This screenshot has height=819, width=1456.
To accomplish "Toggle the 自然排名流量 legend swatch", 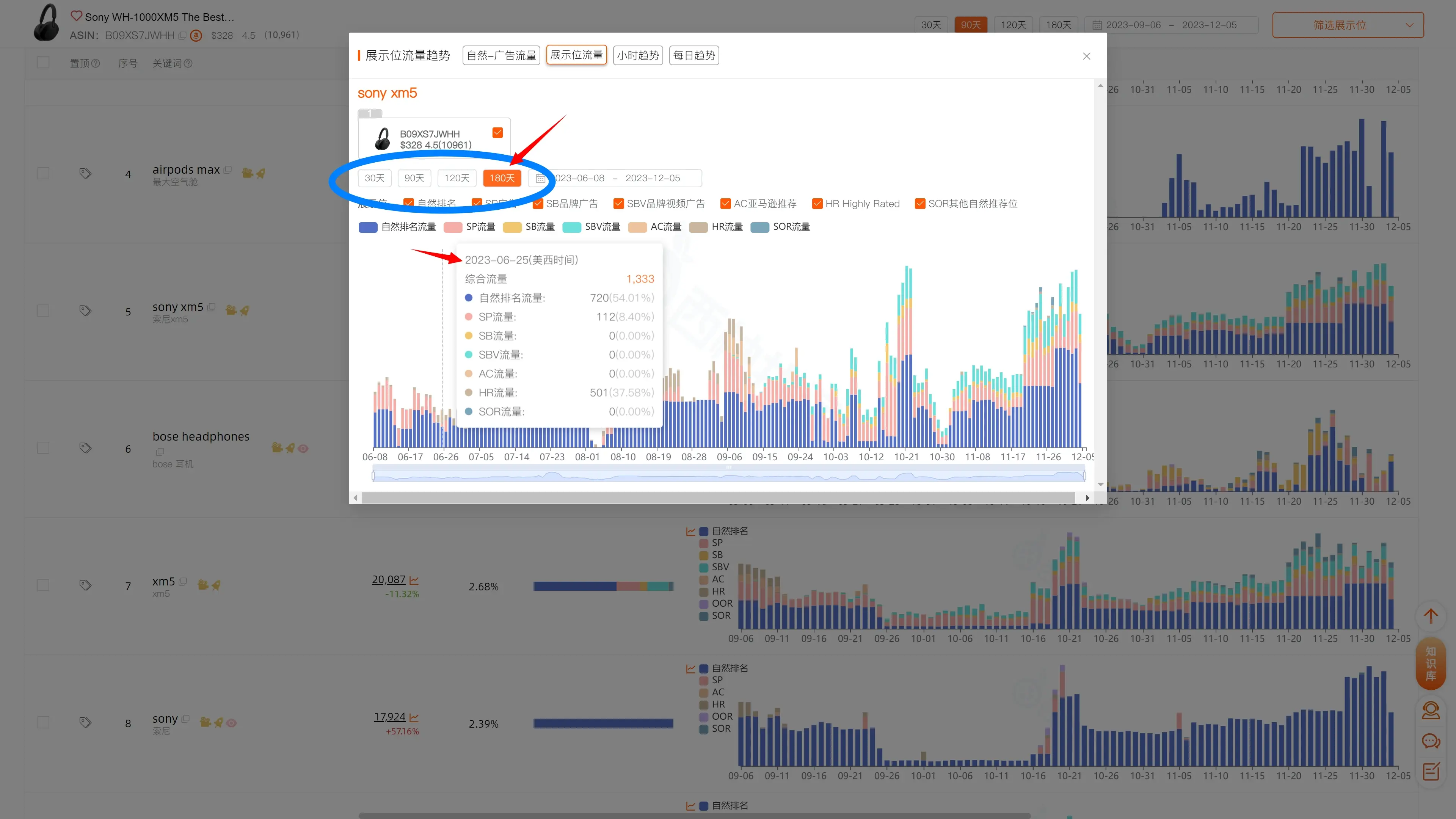I will coord(368,227).
